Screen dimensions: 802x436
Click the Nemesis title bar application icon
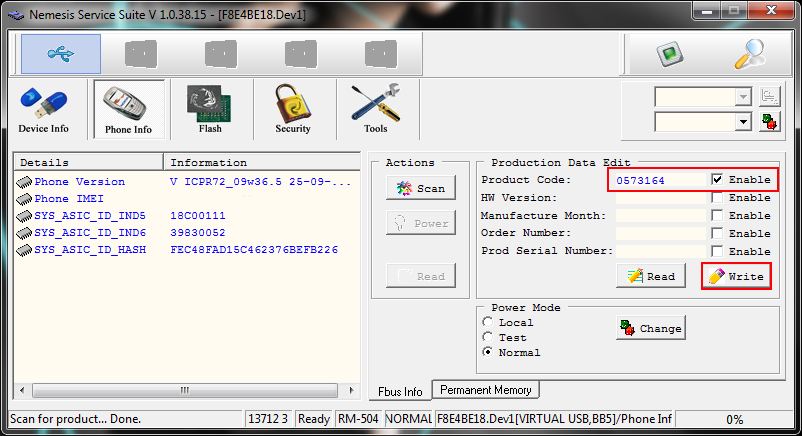pos(16,15)
